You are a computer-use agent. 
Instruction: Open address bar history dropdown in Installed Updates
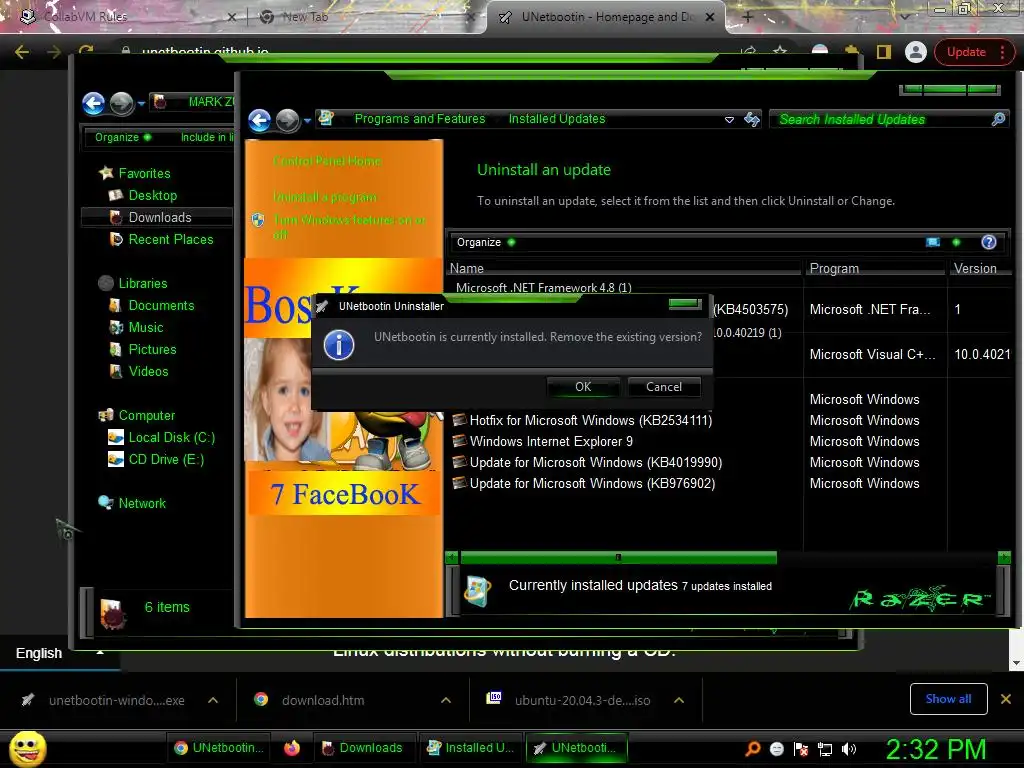click(729, 120)
